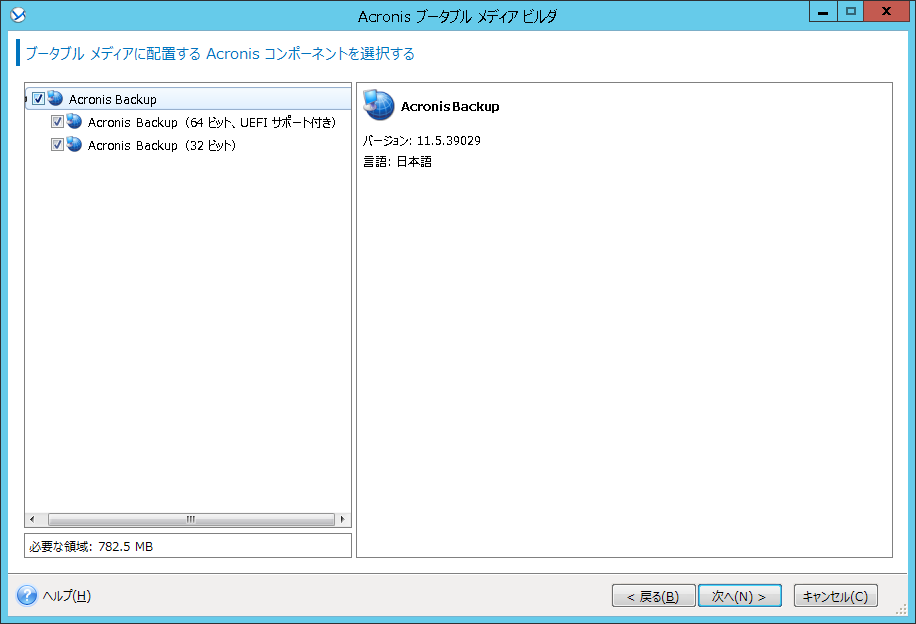Click the globe icon beside root Acronis Backup
Screen dimensions: 916x624
(55, 98)
